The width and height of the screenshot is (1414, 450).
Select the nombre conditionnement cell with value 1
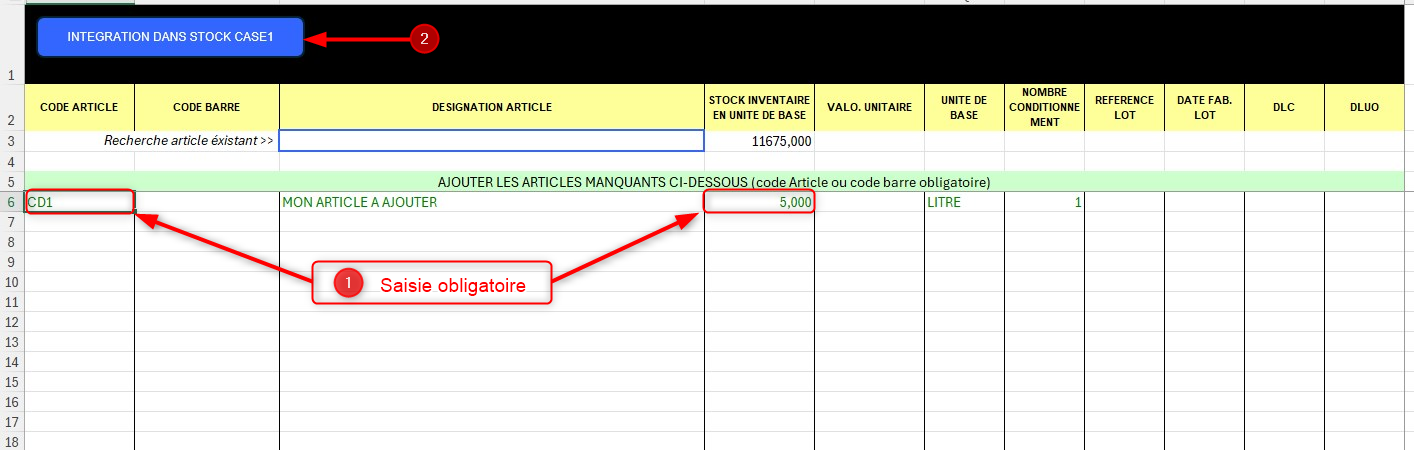click(1044, 202)
